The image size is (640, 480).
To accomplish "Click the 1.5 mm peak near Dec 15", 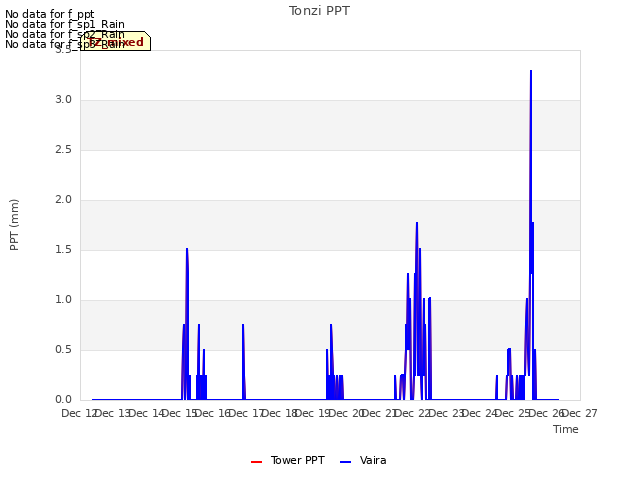I will coord(187,249).
